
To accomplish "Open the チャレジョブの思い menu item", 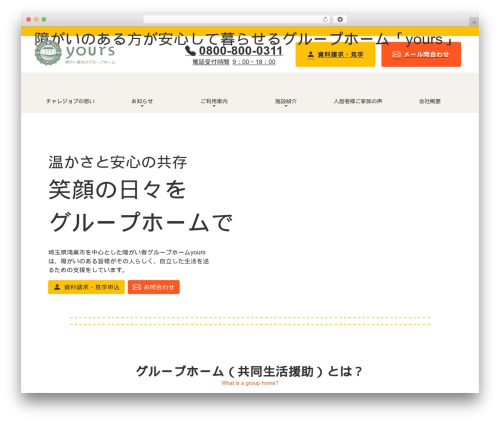I will pyautogui.click(x=70, y=101).
